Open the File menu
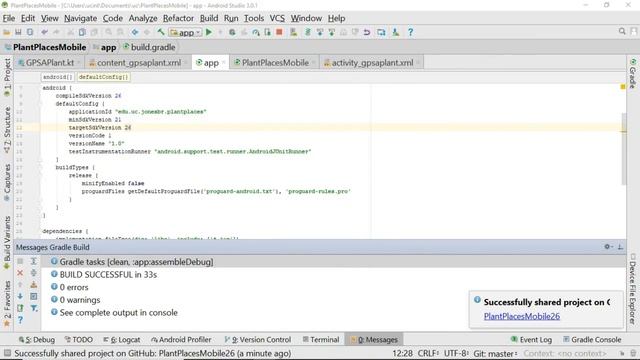 point(9,18)
